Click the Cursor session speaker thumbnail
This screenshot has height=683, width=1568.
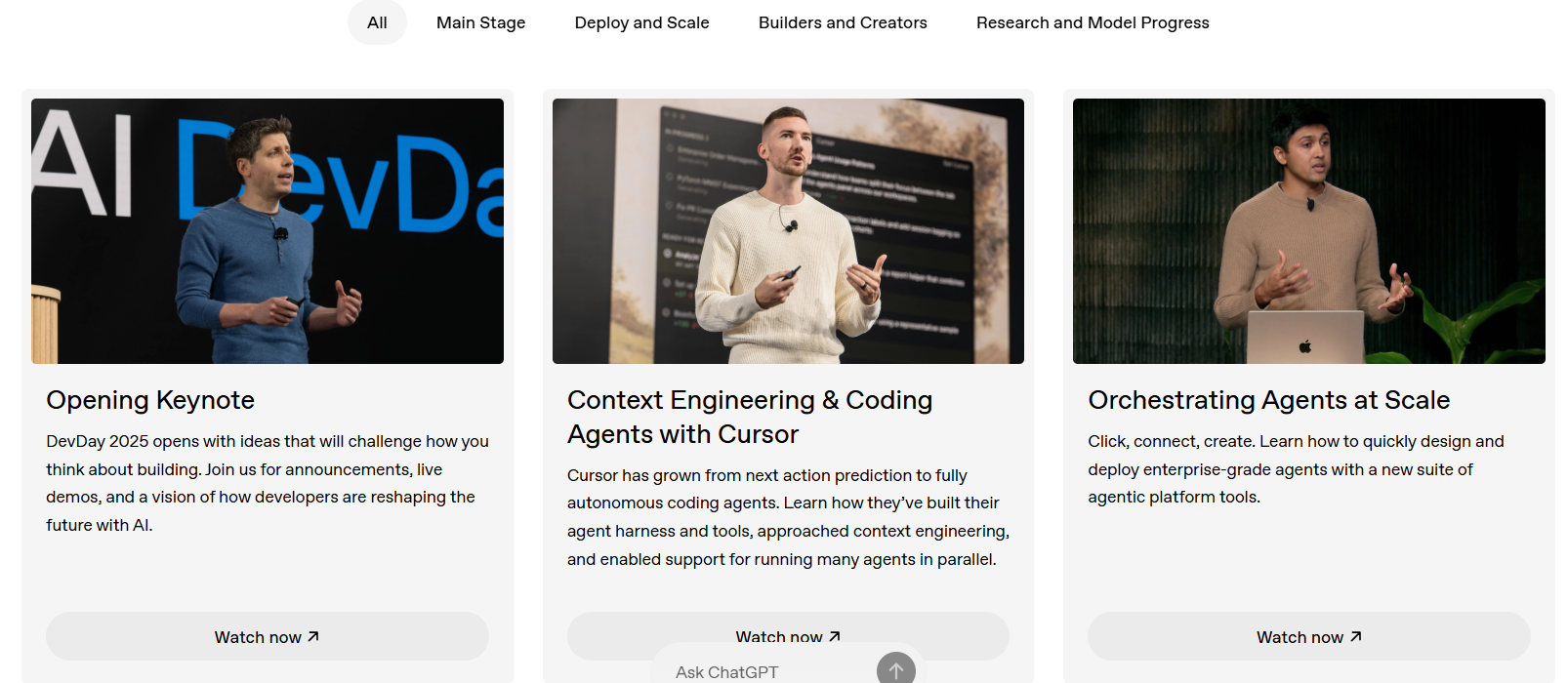pyautogui.click(x=788, y=231)
